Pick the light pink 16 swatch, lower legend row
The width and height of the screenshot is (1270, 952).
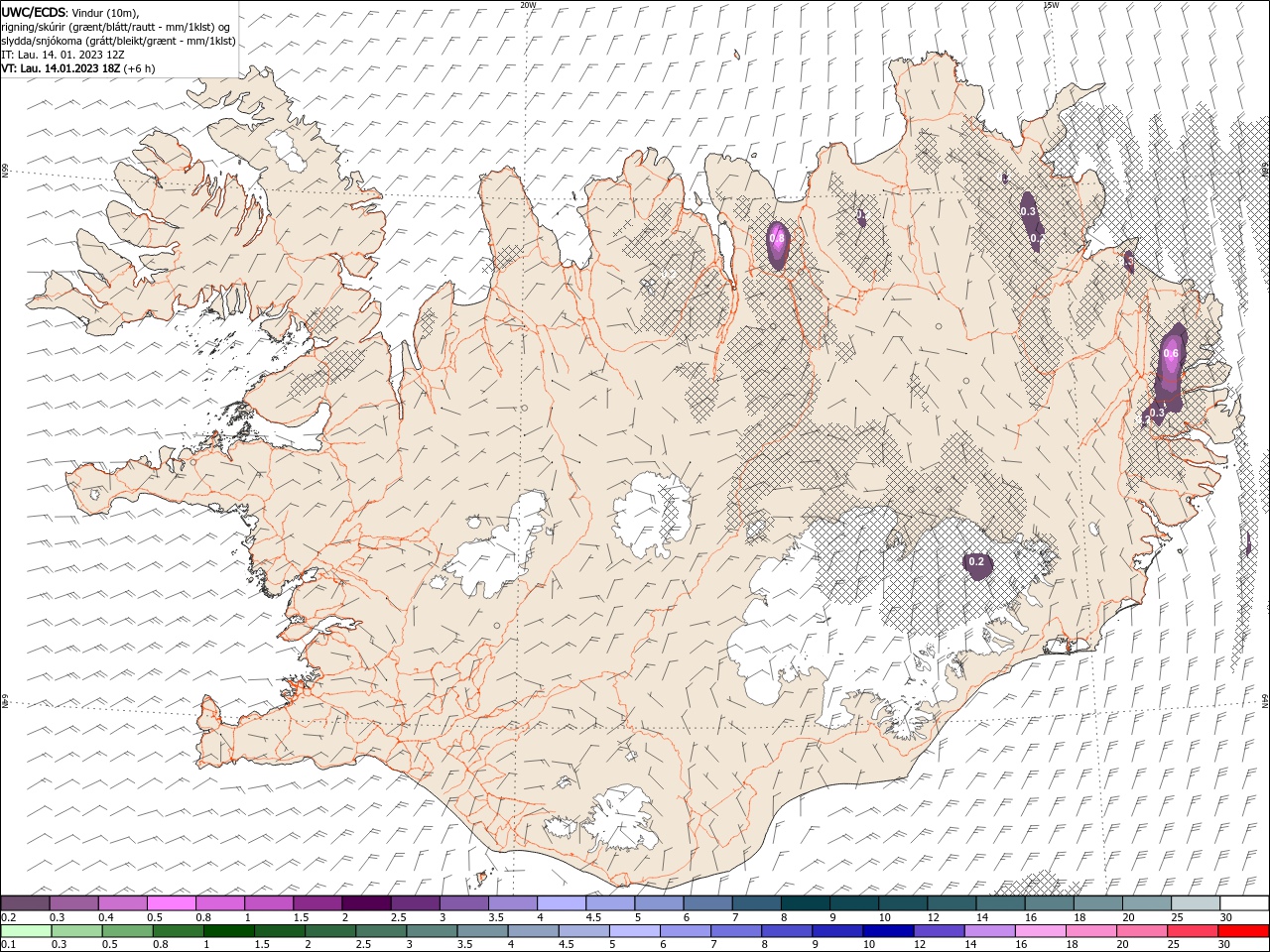pyautogui.click(x=1040, y=931)
